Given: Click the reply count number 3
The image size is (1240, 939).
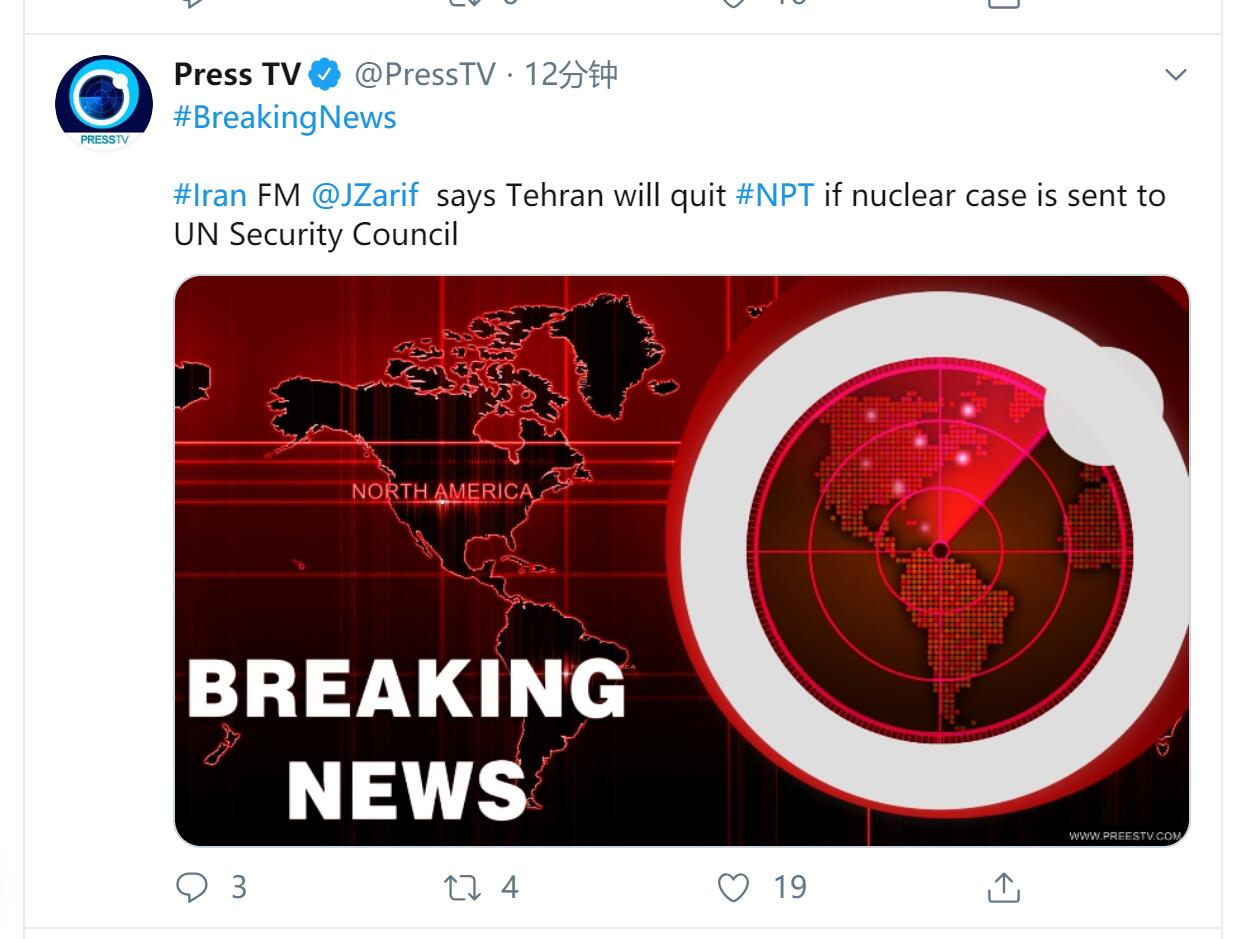Looking at the screenshot, I should 238,887.
